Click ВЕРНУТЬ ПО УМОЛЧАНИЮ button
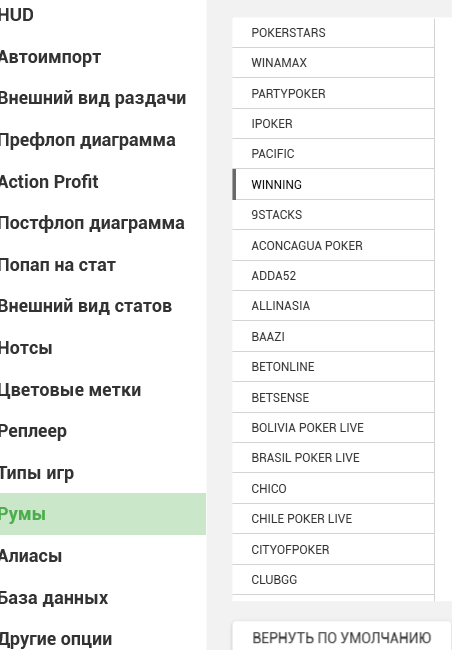 342,637
